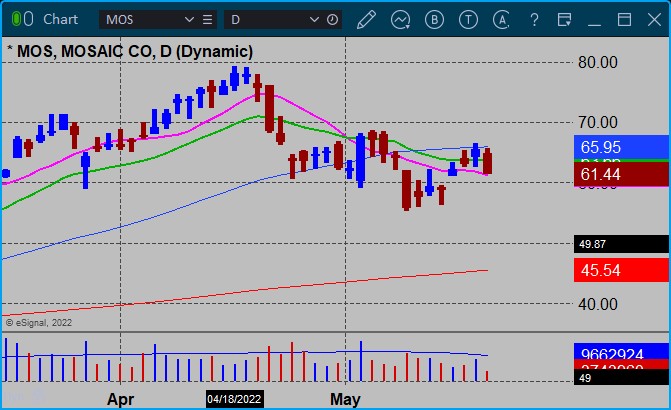Click the 04/18/2022 date marker
This screenshot has width=671, height=410.
235,399
